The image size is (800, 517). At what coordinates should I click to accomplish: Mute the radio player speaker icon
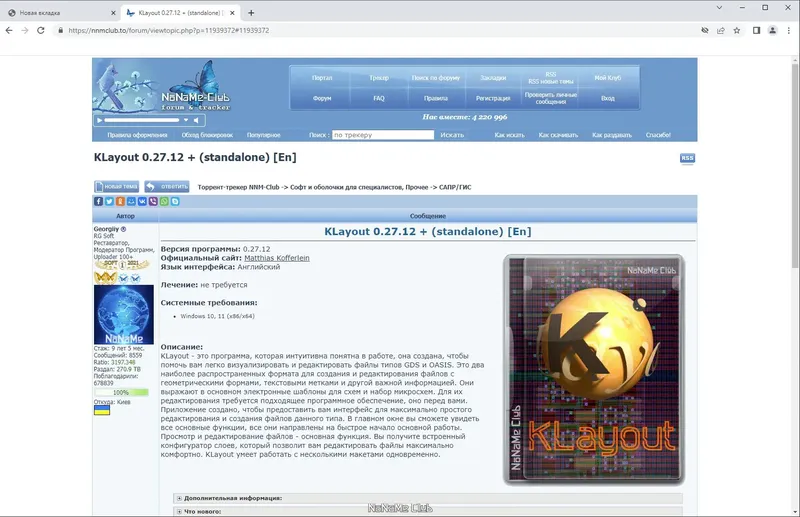(x=196, y=120)
